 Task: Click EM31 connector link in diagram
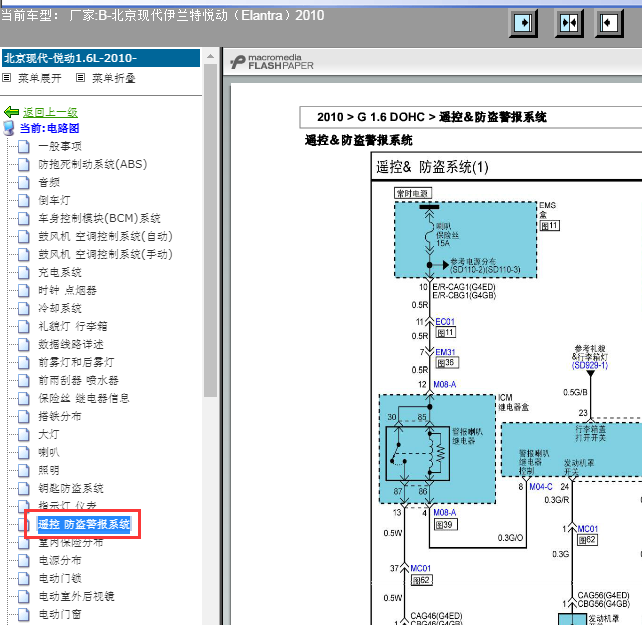(445, 352)
